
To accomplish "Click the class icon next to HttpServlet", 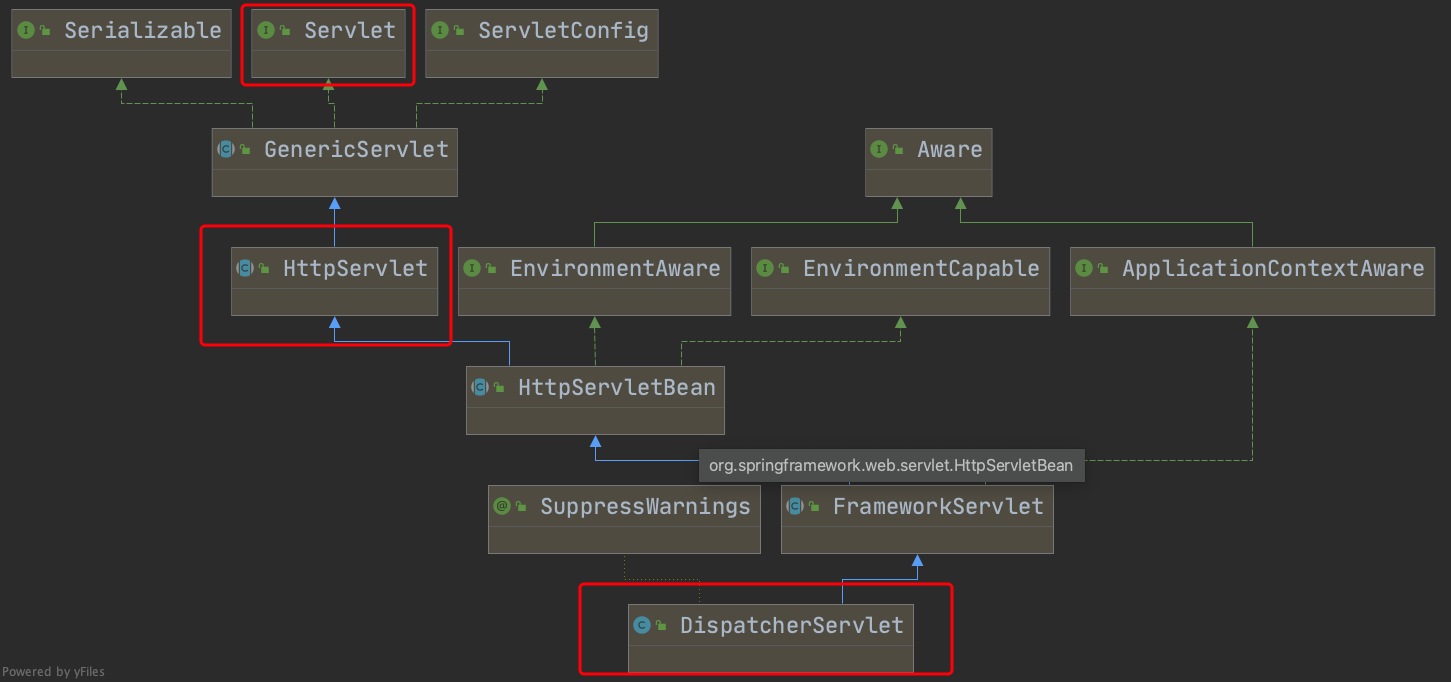I will click(245, 268).
